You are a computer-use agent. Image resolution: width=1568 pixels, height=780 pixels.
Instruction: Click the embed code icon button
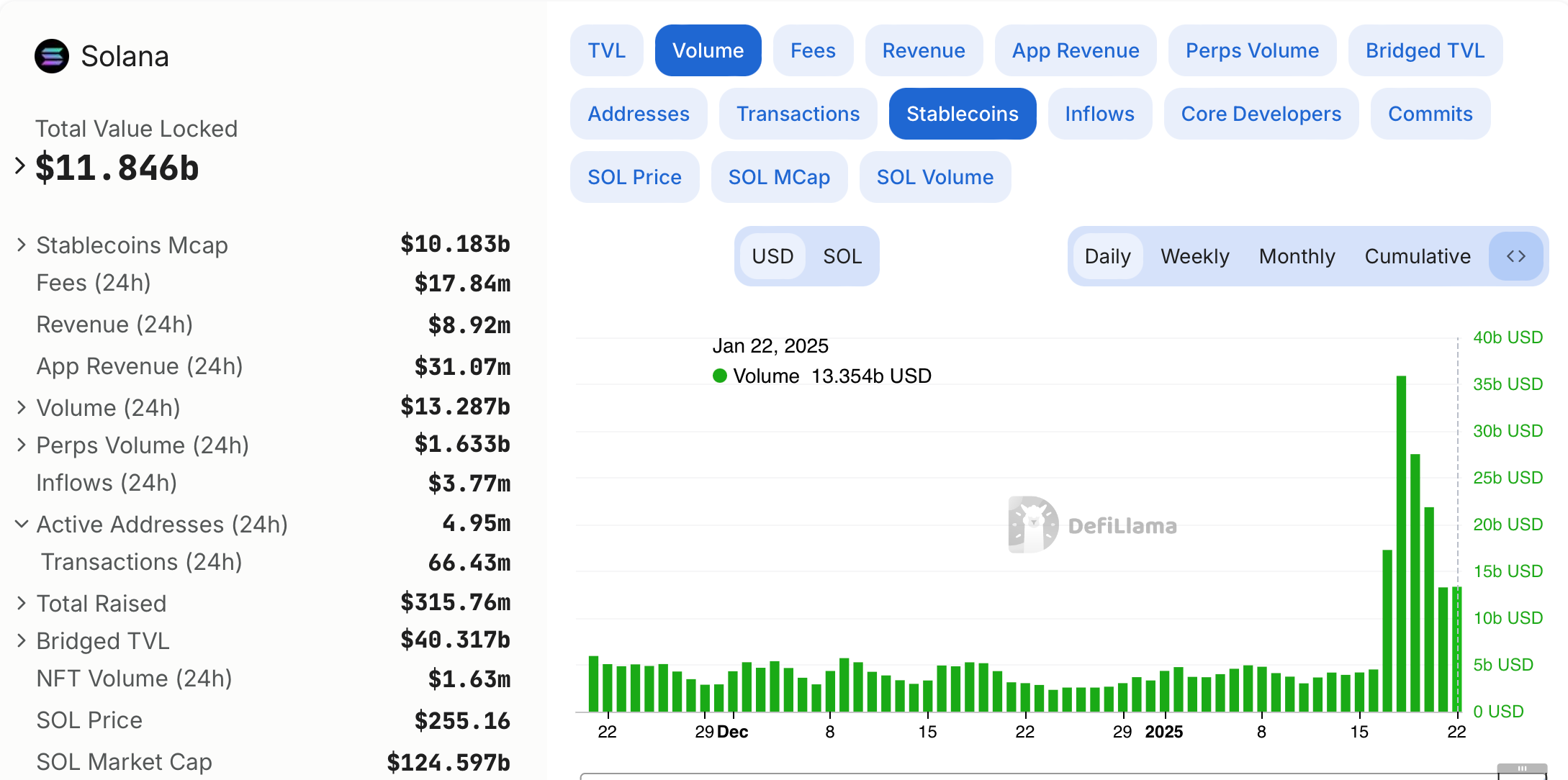(1516, 256)
